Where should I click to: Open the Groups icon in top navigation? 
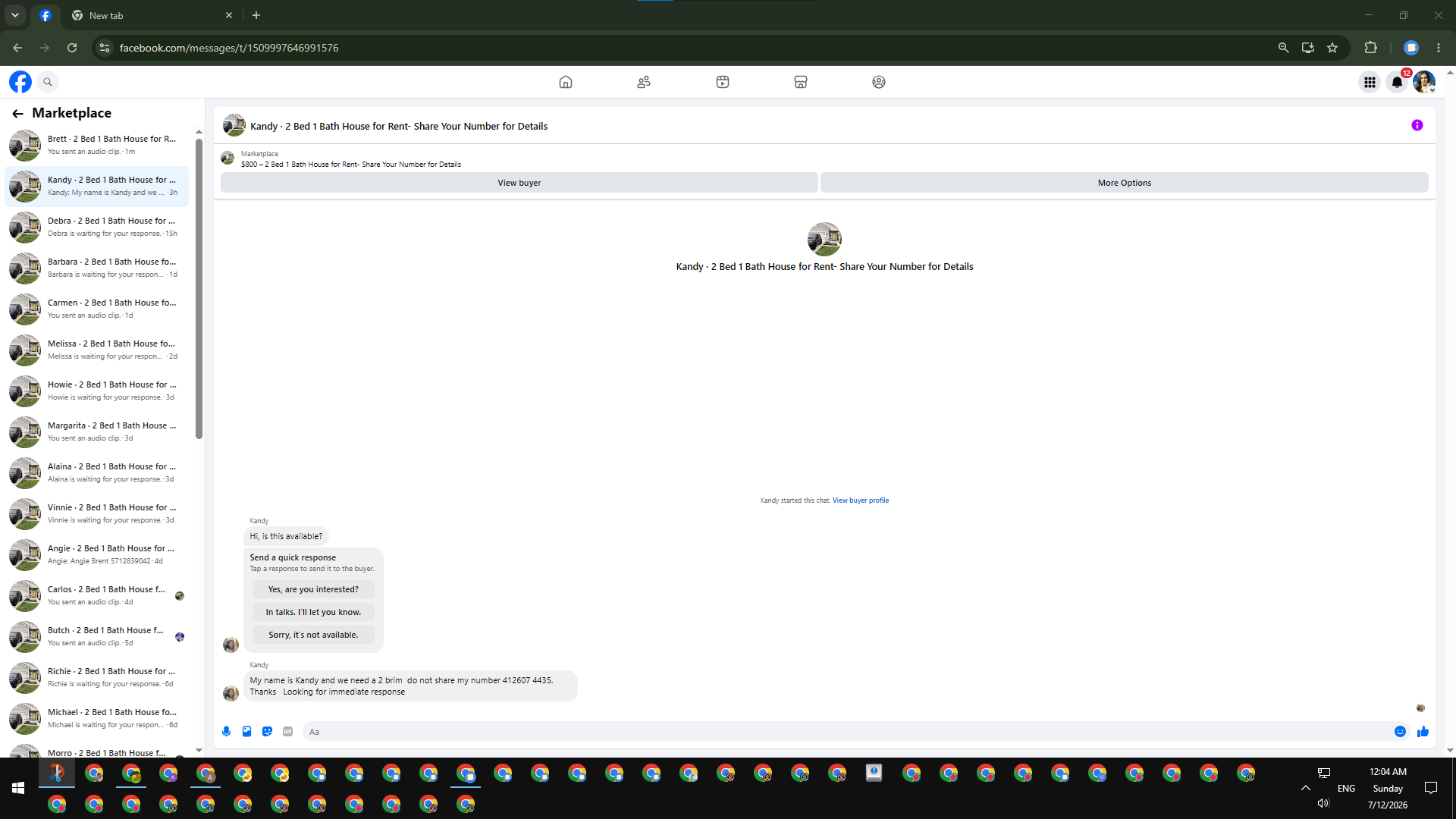point(879,82)
